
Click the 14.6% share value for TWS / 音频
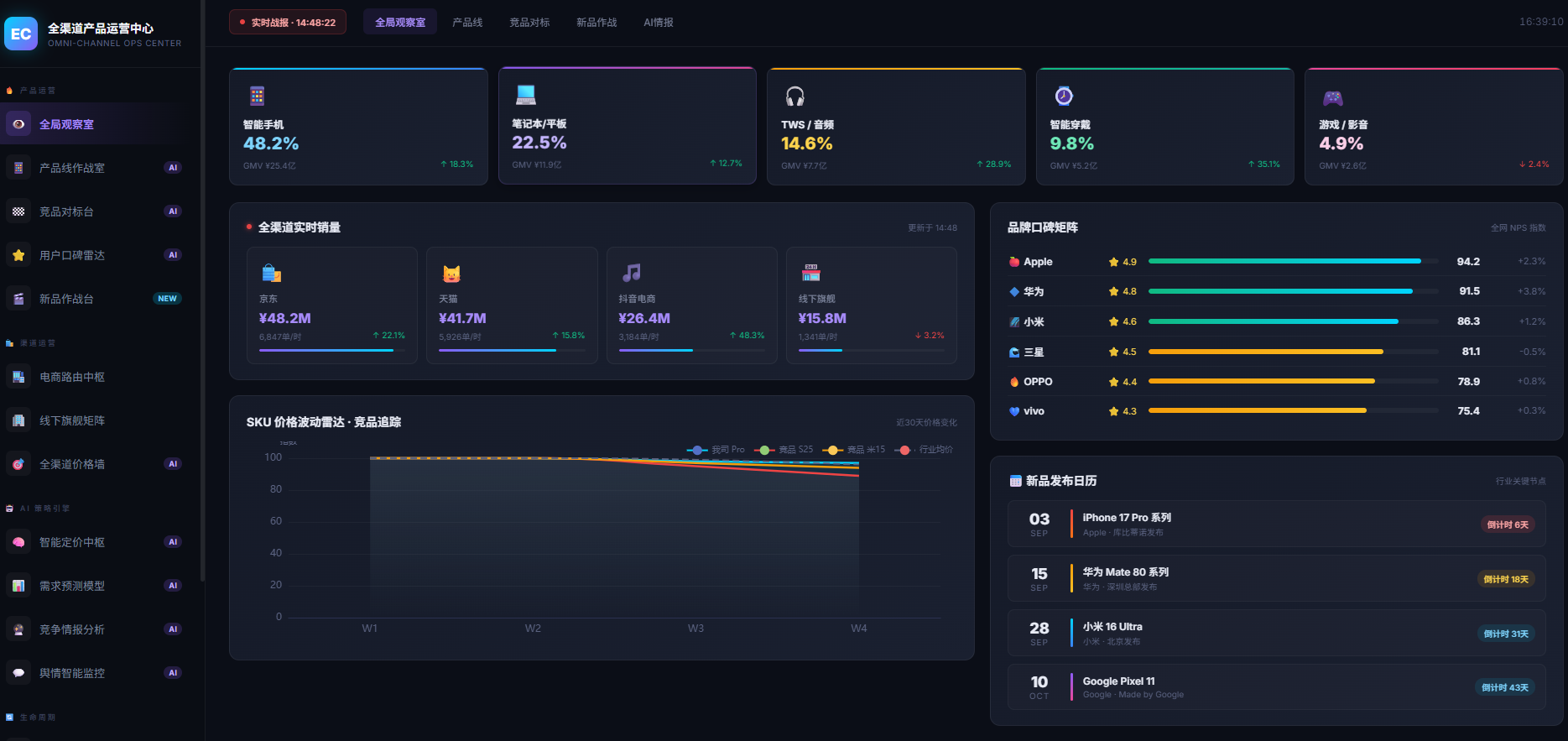pyautogui.click(x=807, y=144)
